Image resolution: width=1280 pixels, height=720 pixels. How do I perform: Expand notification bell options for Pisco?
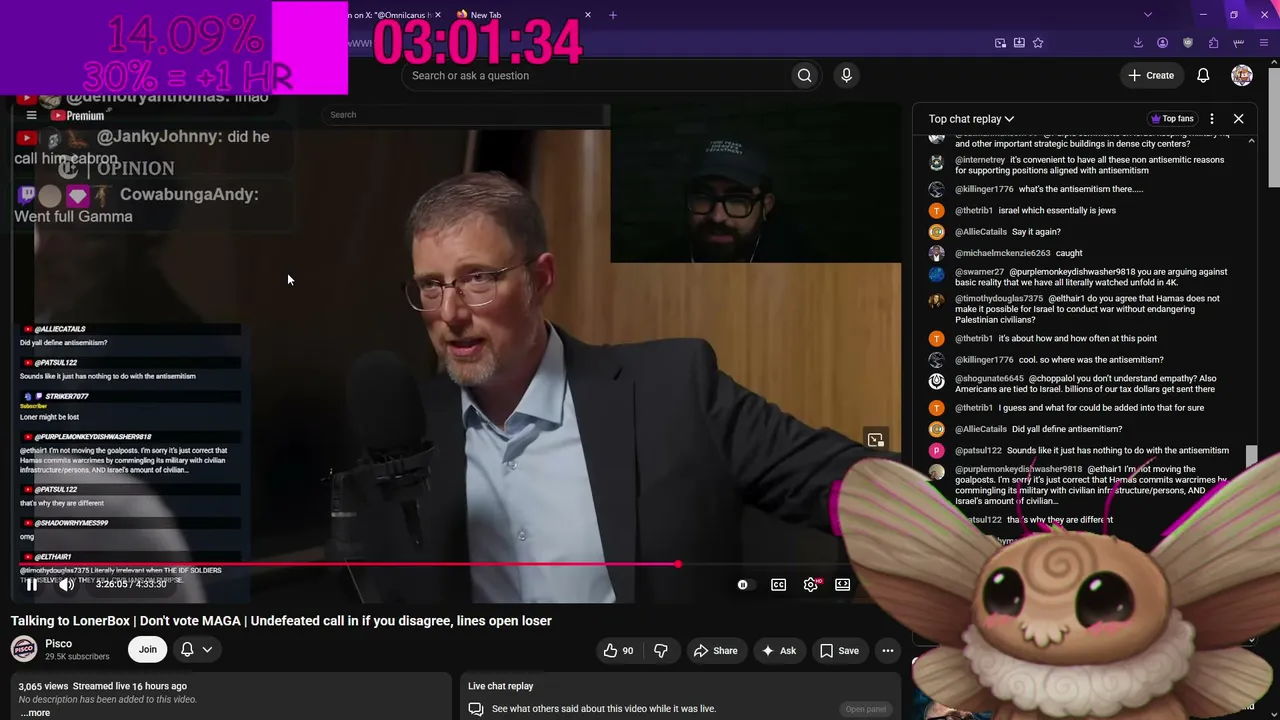[196, 650]
